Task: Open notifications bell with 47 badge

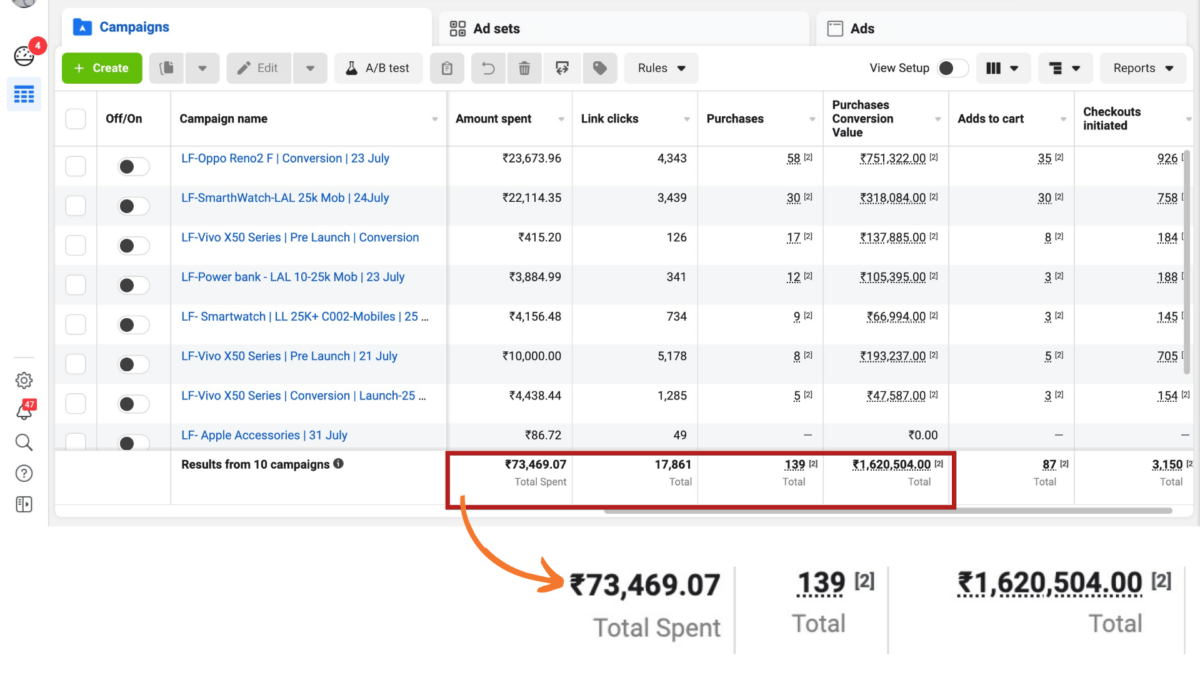Action: 24,411
